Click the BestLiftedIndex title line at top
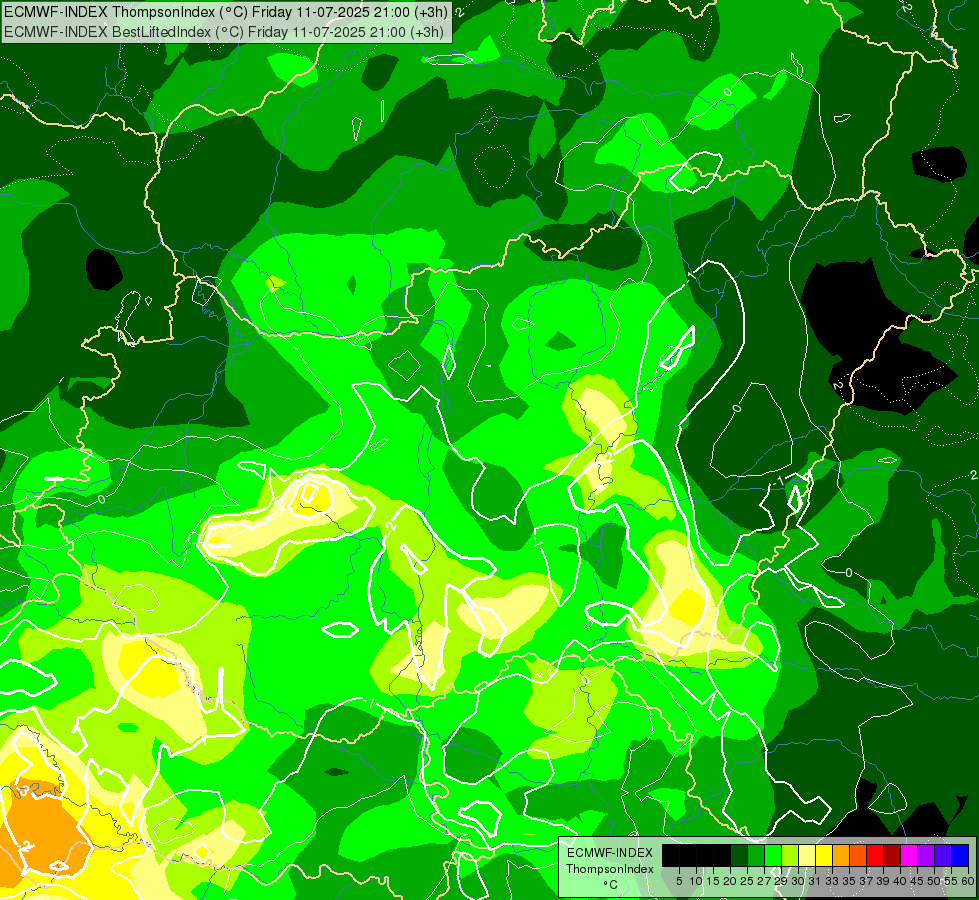Viewport: 979px width, 900px height. (224, 31)
